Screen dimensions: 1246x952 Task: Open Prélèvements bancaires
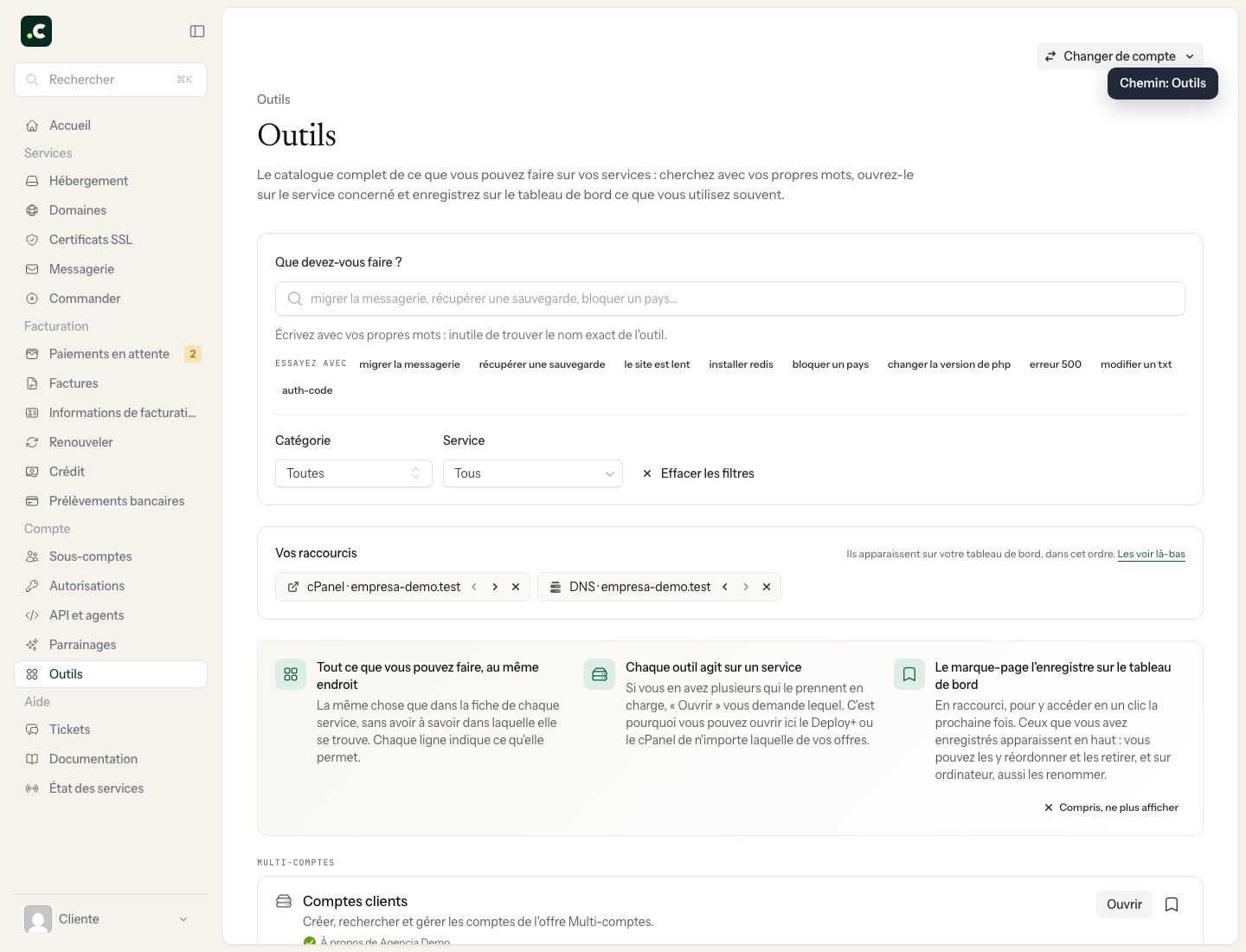tap(111, 501)
